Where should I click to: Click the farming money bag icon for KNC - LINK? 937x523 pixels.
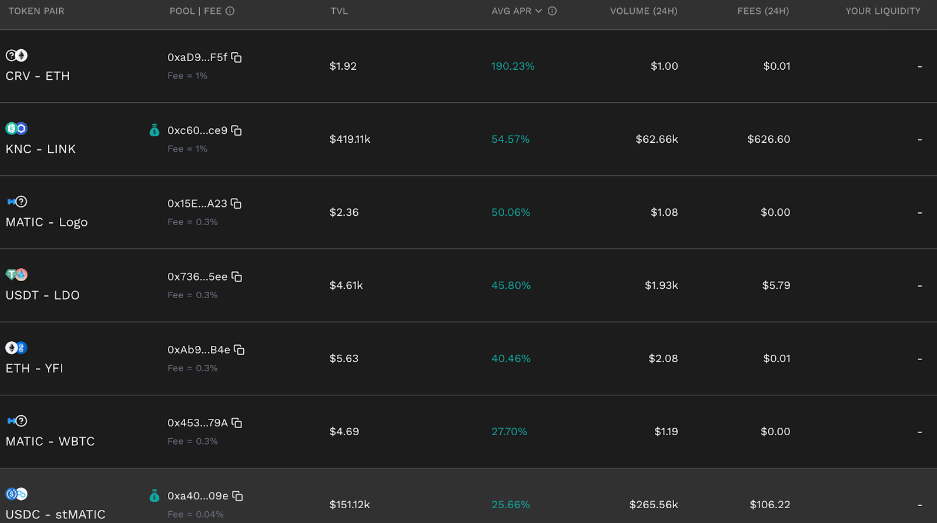[154, 130]
